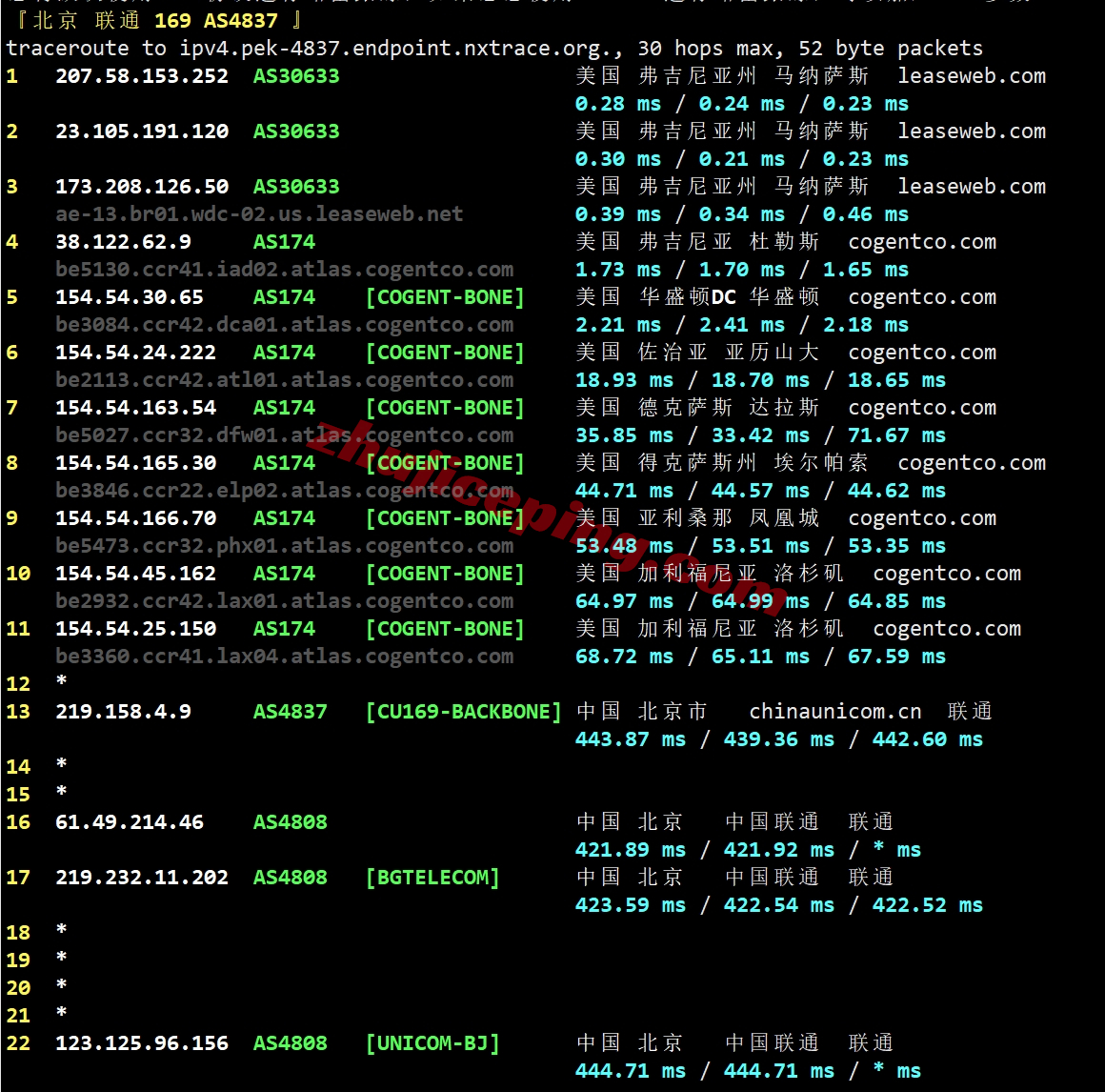This screenshot has width=1105, height=1092.
Task: Click the 169 AS4837 header text
Action: point(215,21)
